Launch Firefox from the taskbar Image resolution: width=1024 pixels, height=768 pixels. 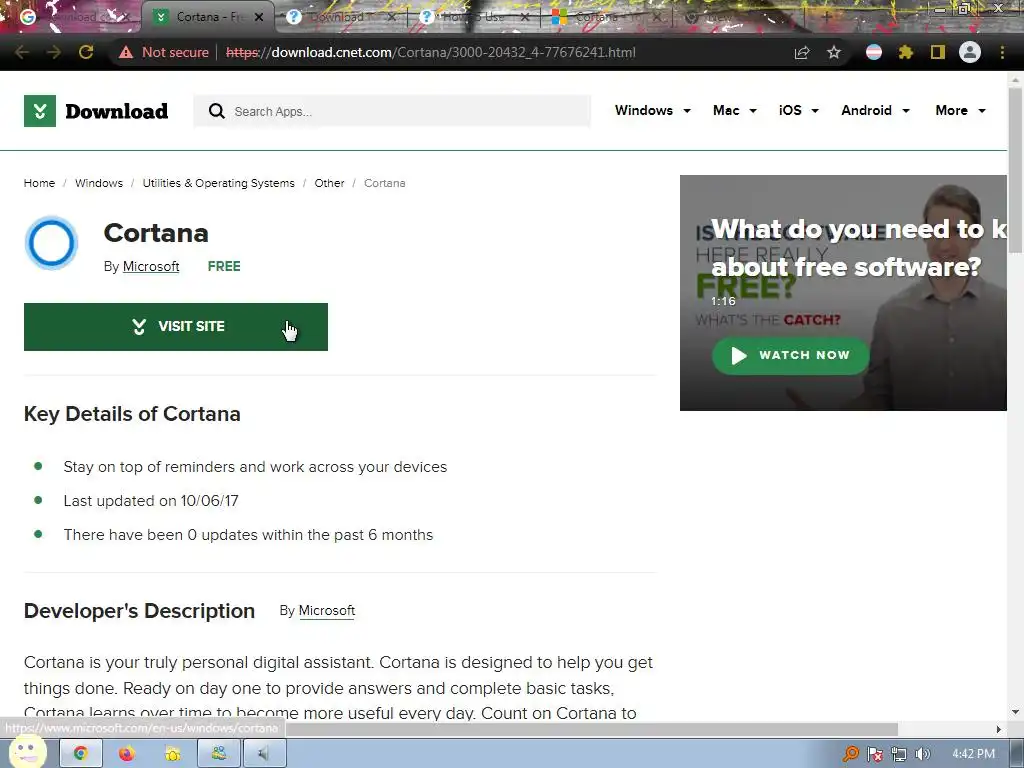coord(127,754)
